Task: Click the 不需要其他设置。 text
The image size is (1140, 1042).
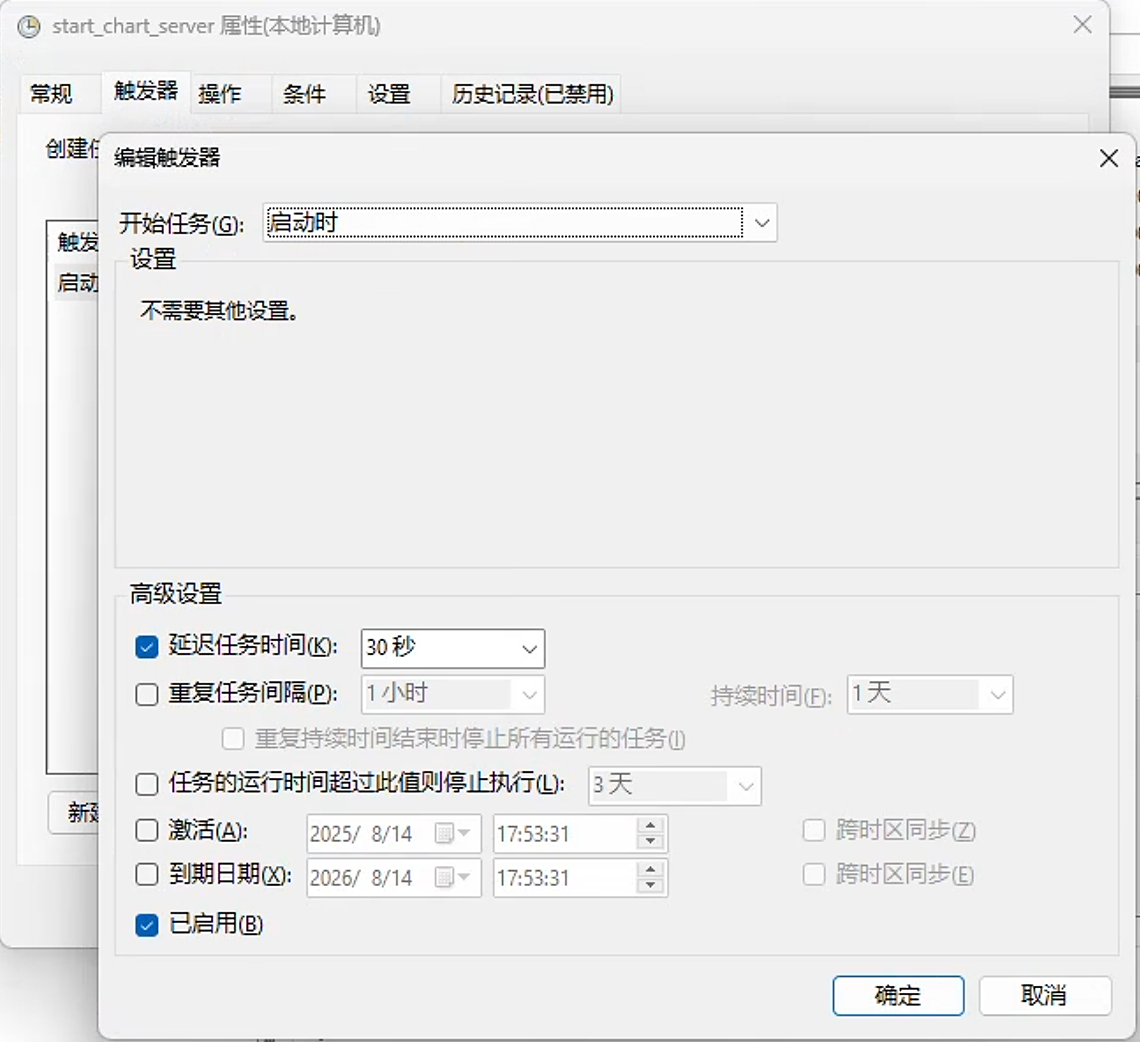Action: pos(220,311)
